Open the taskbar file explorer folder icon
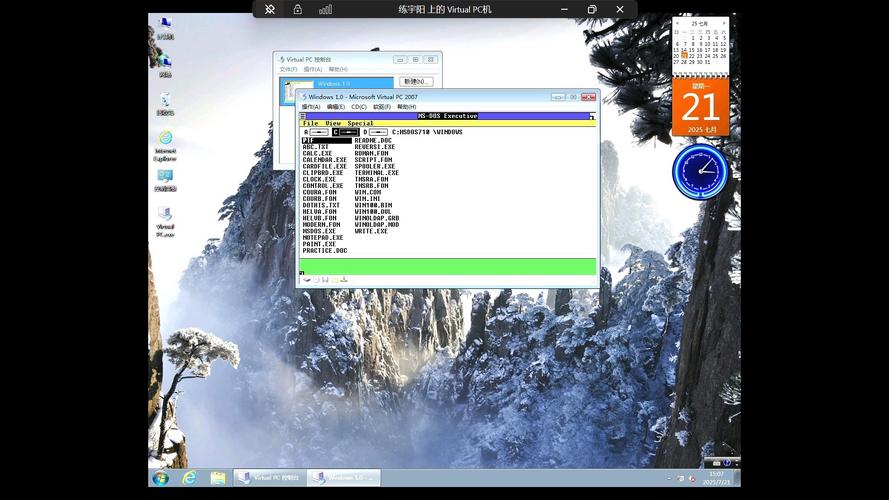 218,478
